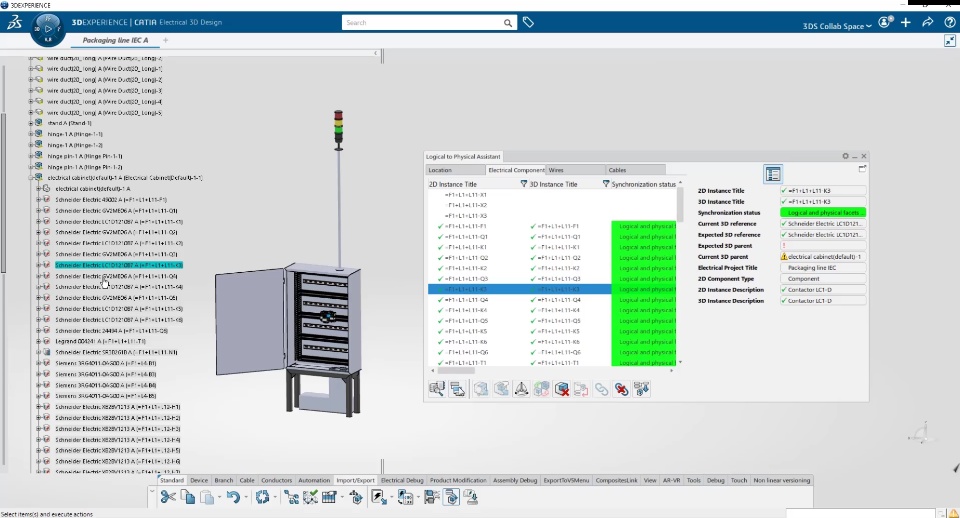Expand hinge-1 A (Hinge-1-1) node

(x=31, y=134)
